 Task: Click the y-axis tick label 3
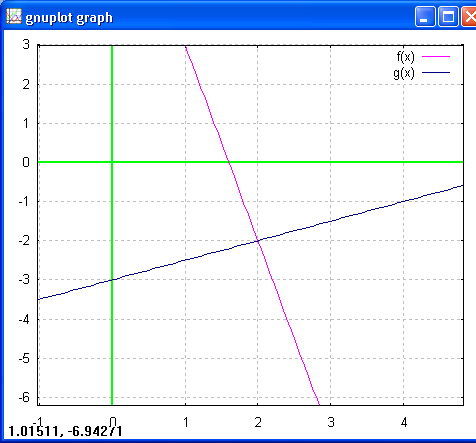coord(26,44)
